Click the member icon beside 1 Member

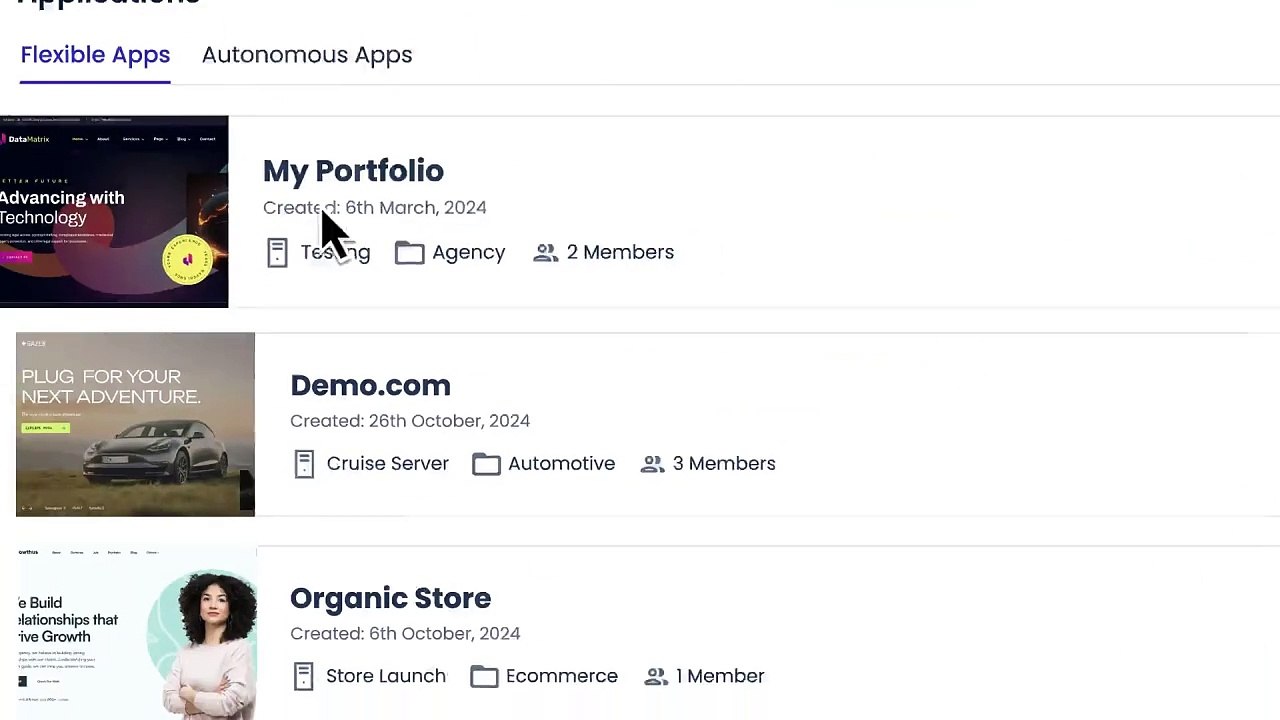coord(656,676)
